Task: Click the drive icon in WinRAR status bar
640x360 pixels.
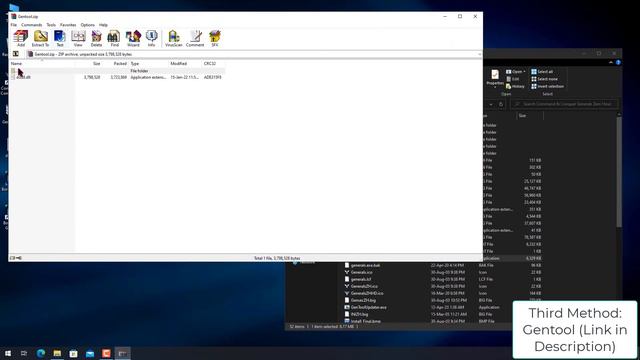Action: tap(12, 258)
